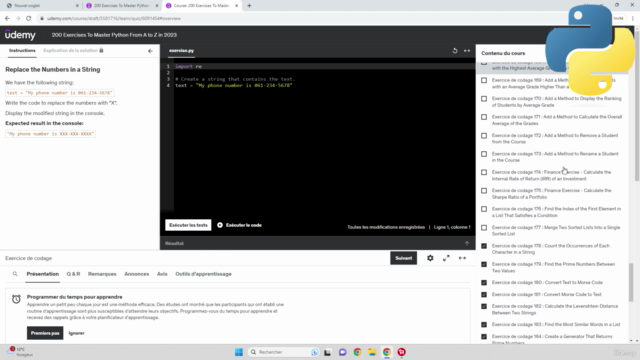Open exercise 181 Convert Morse Code to Text
This screenshot has height=360, width=640.
point(547,294)
